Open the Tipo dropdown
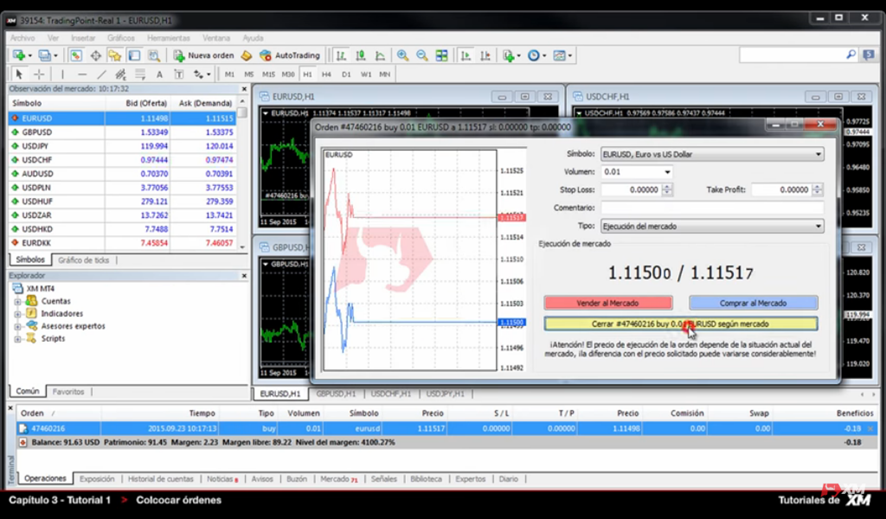Image resolution: width=886 pixels, height=519 pixels. (712, 226)
